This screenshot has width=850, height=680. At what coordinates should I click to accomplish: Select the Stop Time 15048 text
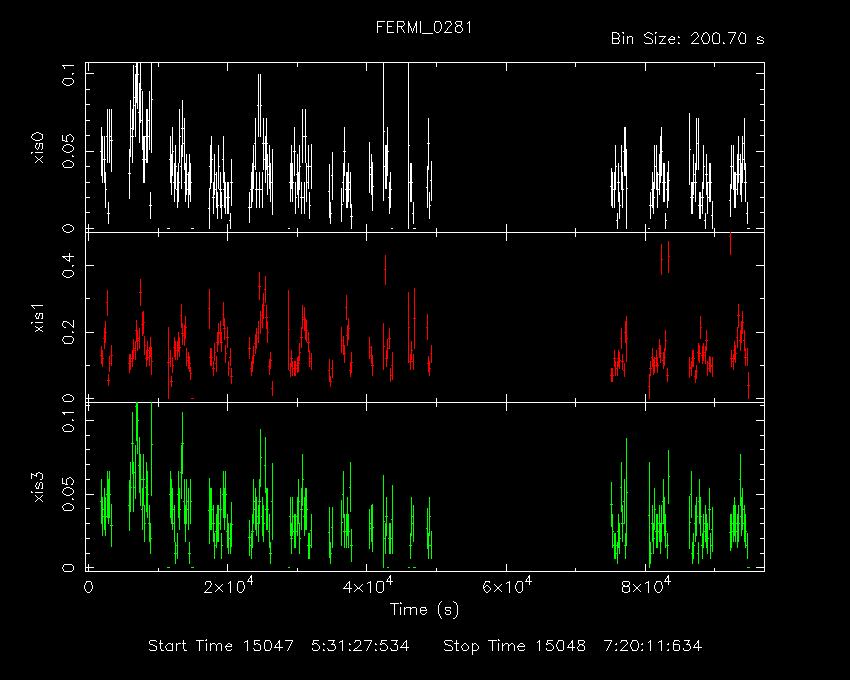coord(514,646)
